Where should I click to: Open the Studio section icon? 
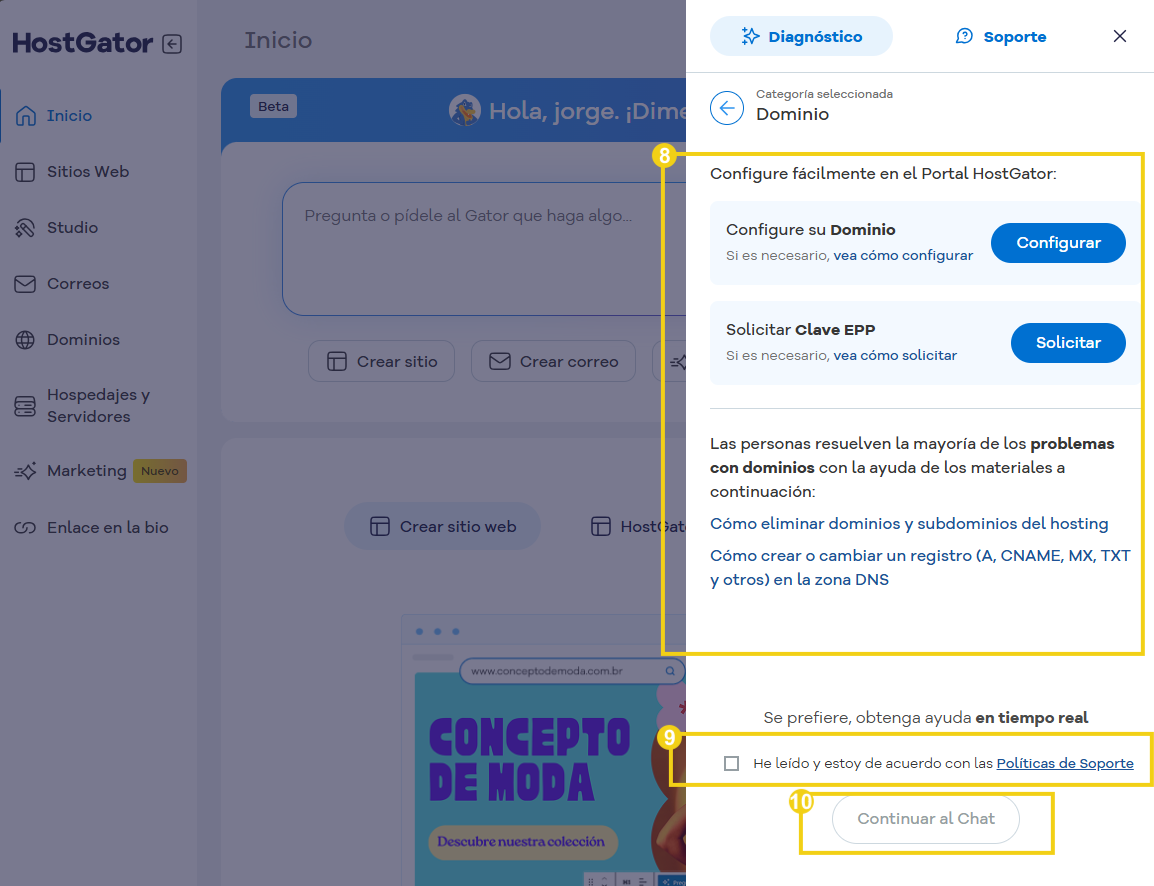[26, 228]
